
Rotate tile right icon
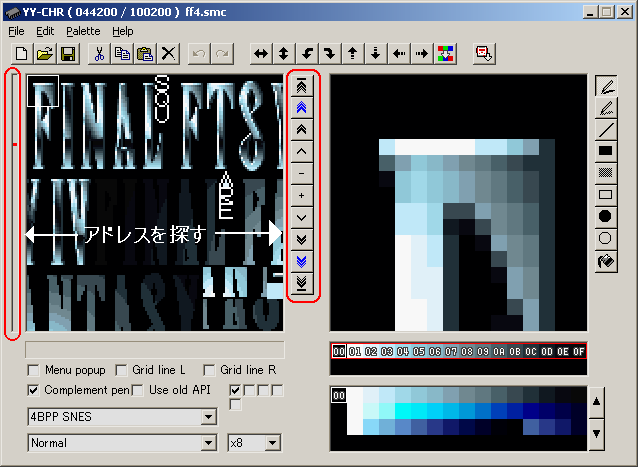(330, 54)
